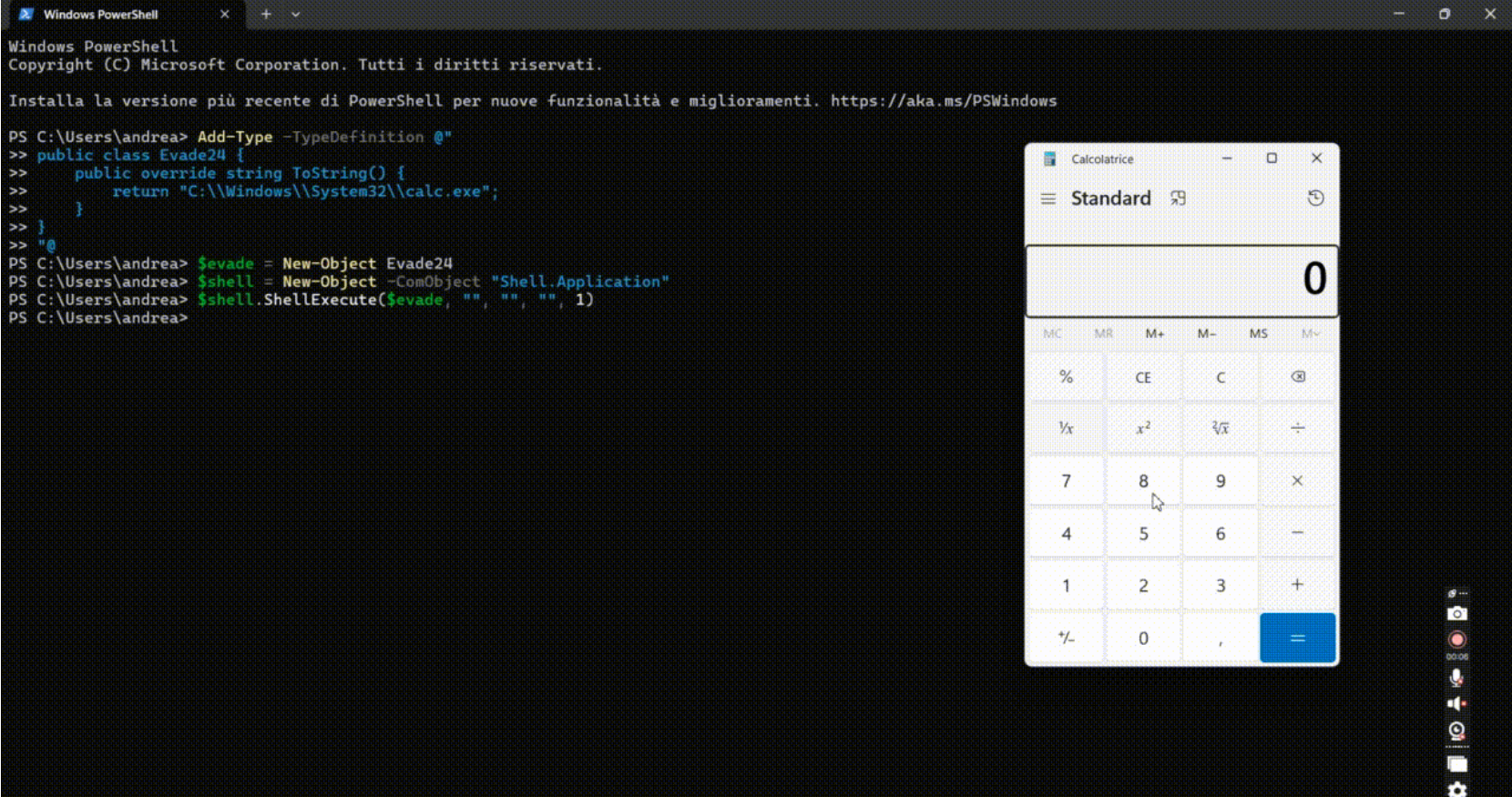Mute the microphone in recorder overlay
This screenshot has height=797, width=1512.
pos(1456,678)
